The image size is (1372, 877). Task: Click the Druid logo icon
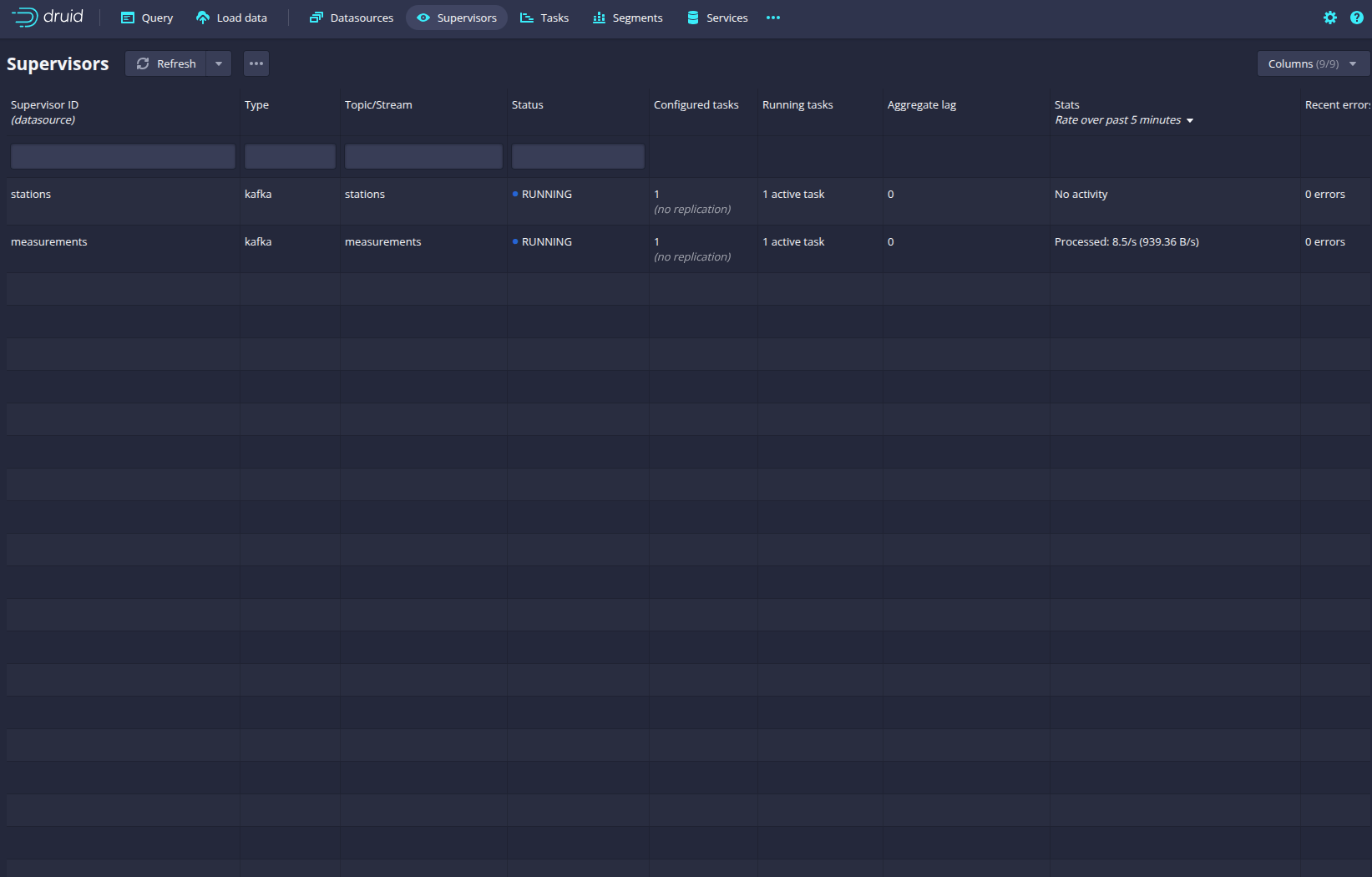(25, 18)
